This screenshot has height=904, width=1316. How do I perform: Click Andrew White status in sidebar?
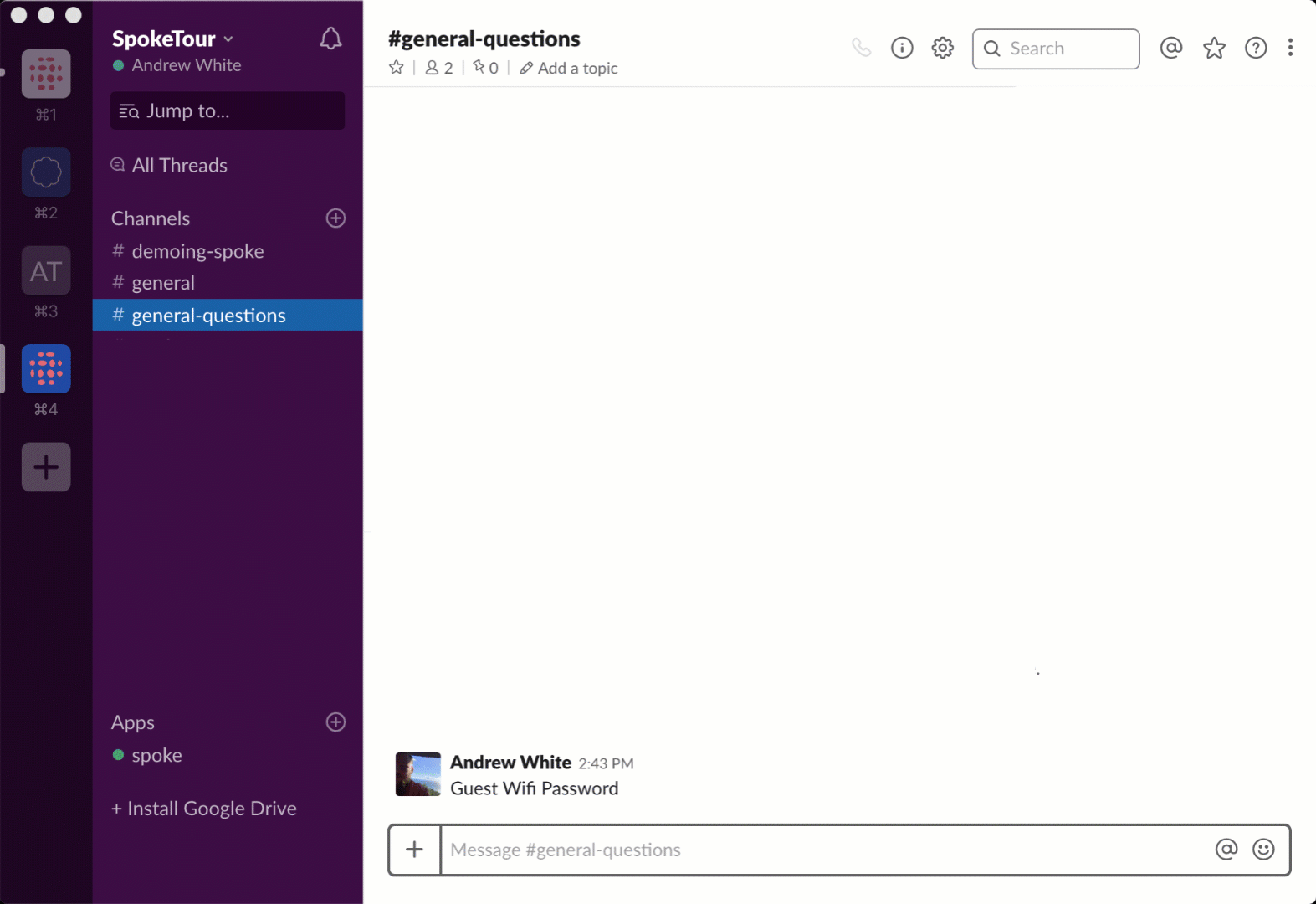click(x=177, y=65)
